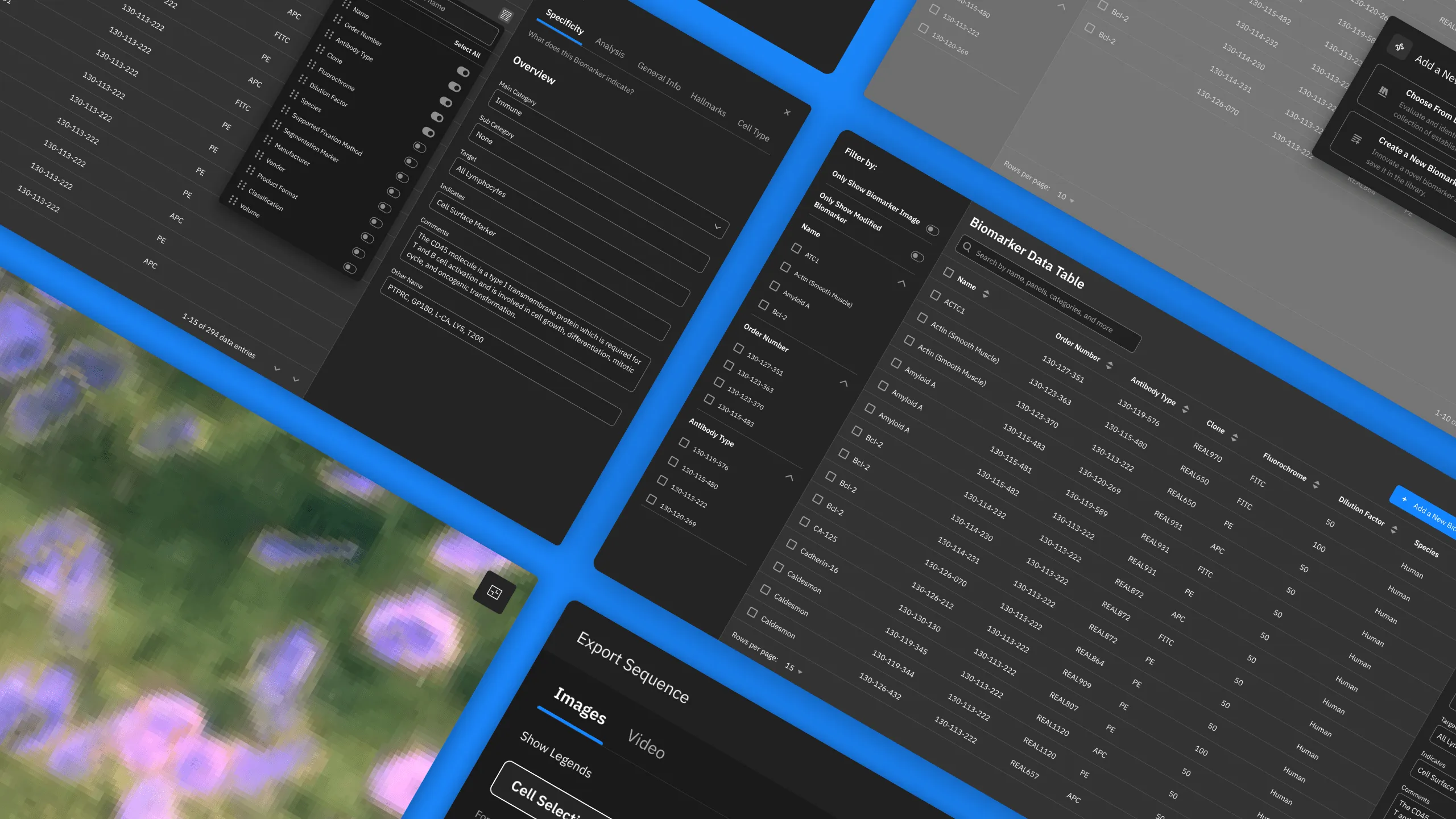Click drag handle beside Classification column

click(242, 185)
